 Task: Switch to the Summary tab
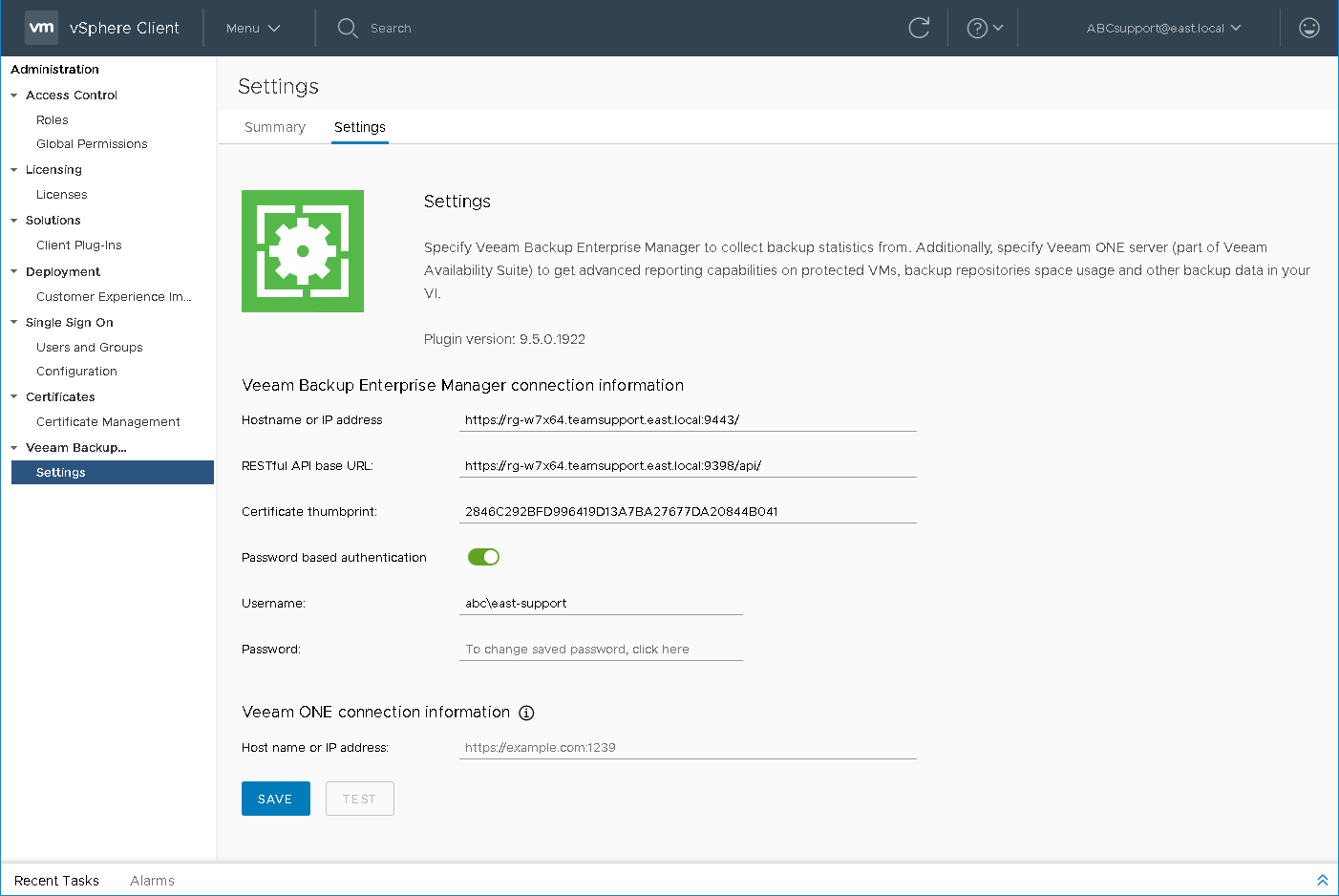275,127
